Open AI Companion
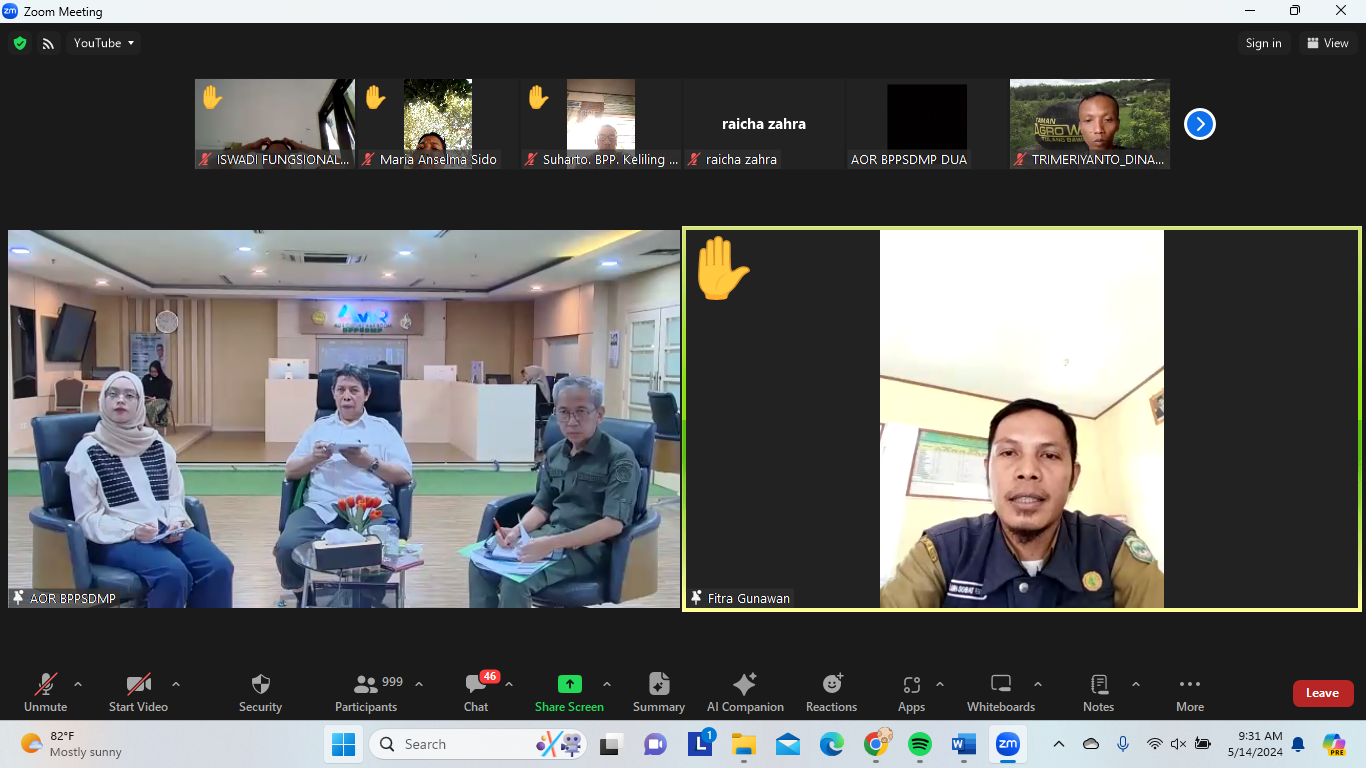Screen dimensions: 1366x768 tap(744, 690)
